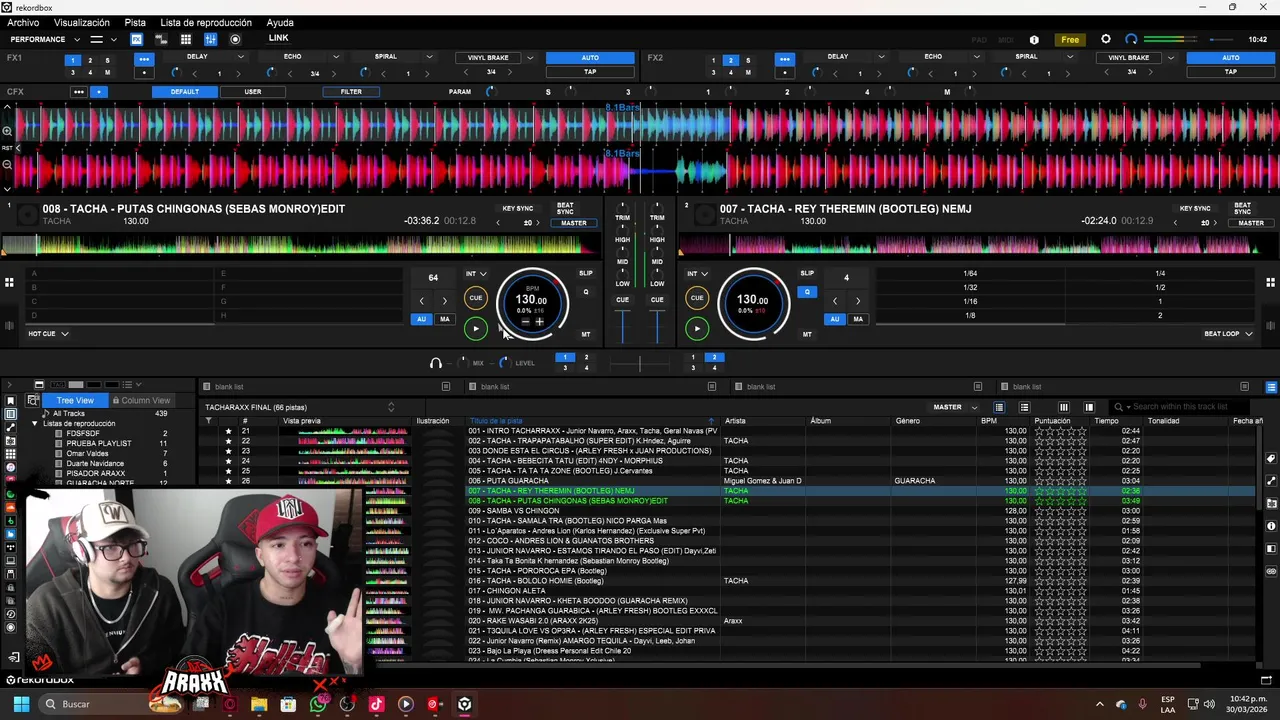Decrease deck 1 BPM with minus button
Viewport: 1280px width, 720px height.
(x=526, y=322)
